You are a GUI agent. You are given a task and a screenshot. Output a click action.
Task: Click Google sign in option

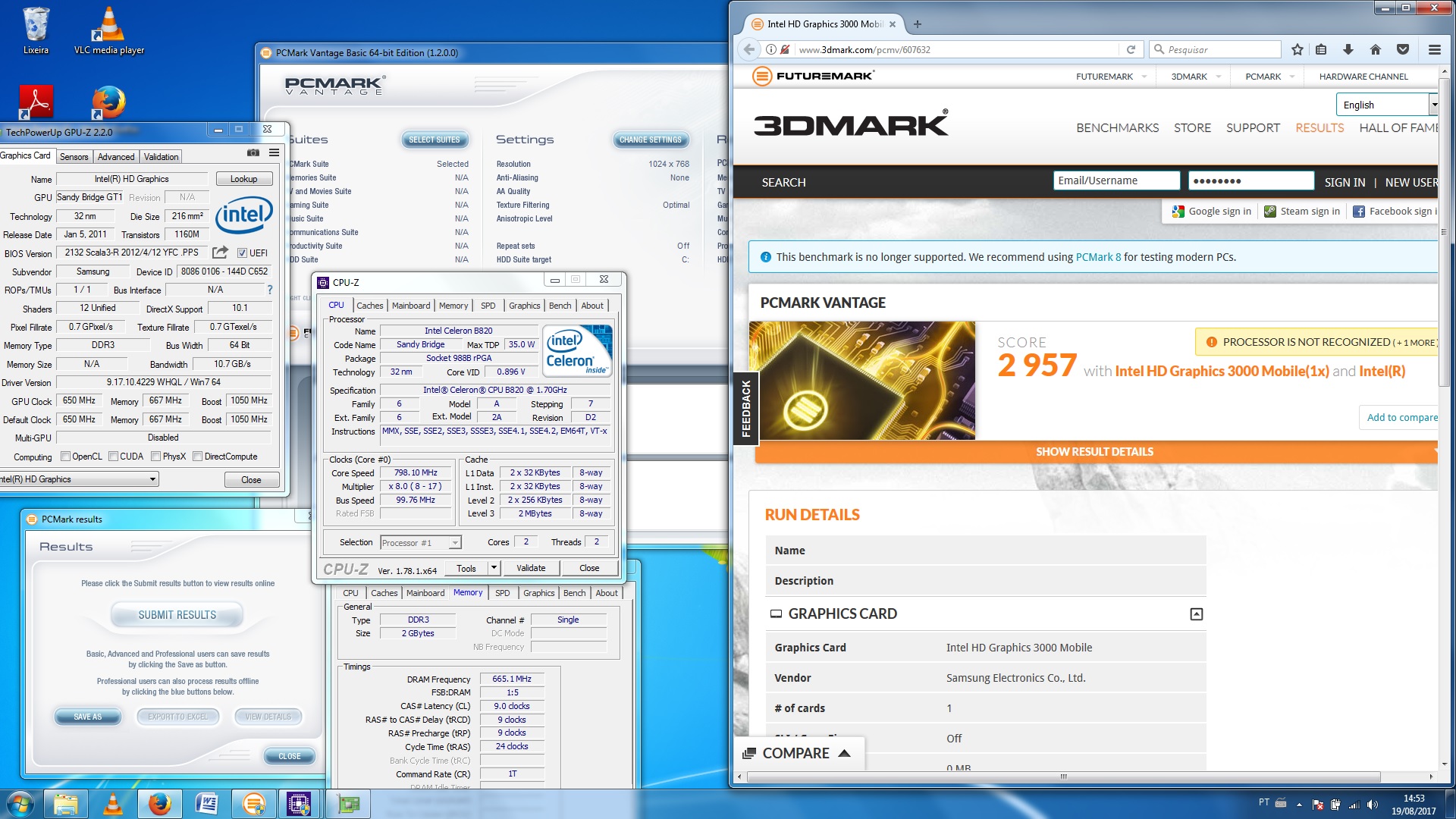click(1212, 212)
